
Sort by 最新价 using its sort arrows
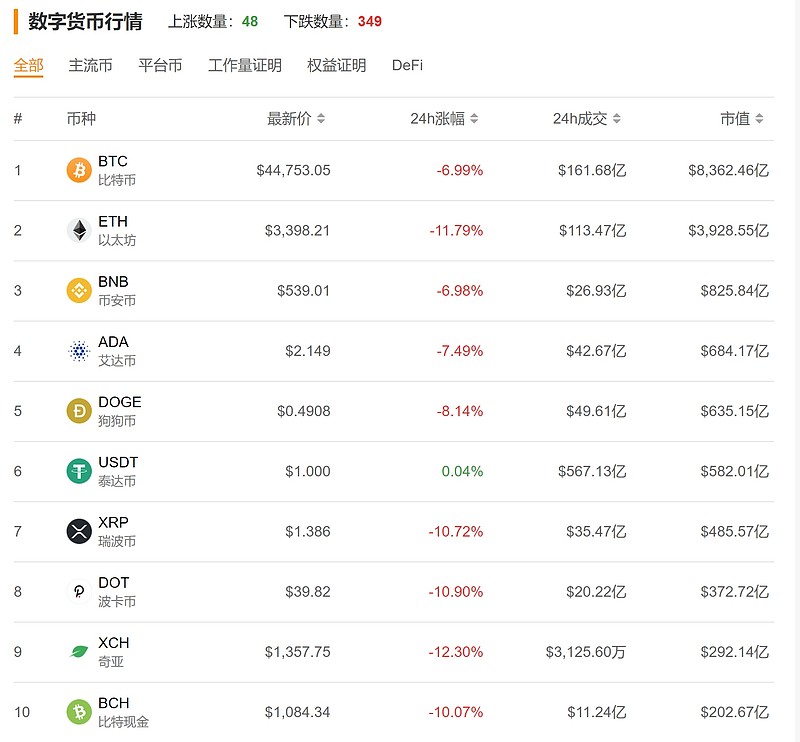(321, 119)
